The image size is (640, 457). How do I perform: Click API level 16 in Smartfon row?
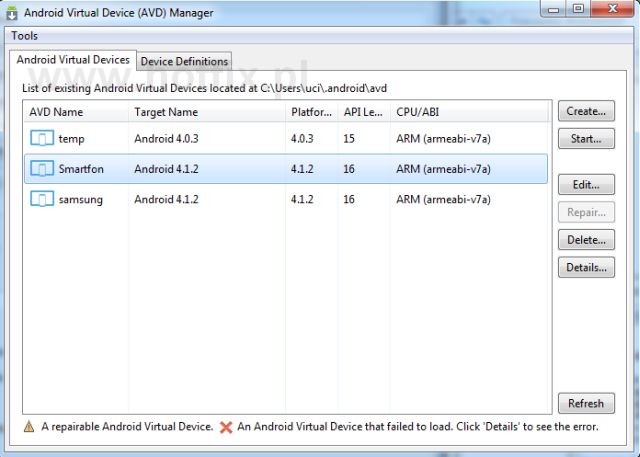pos(349,169)
